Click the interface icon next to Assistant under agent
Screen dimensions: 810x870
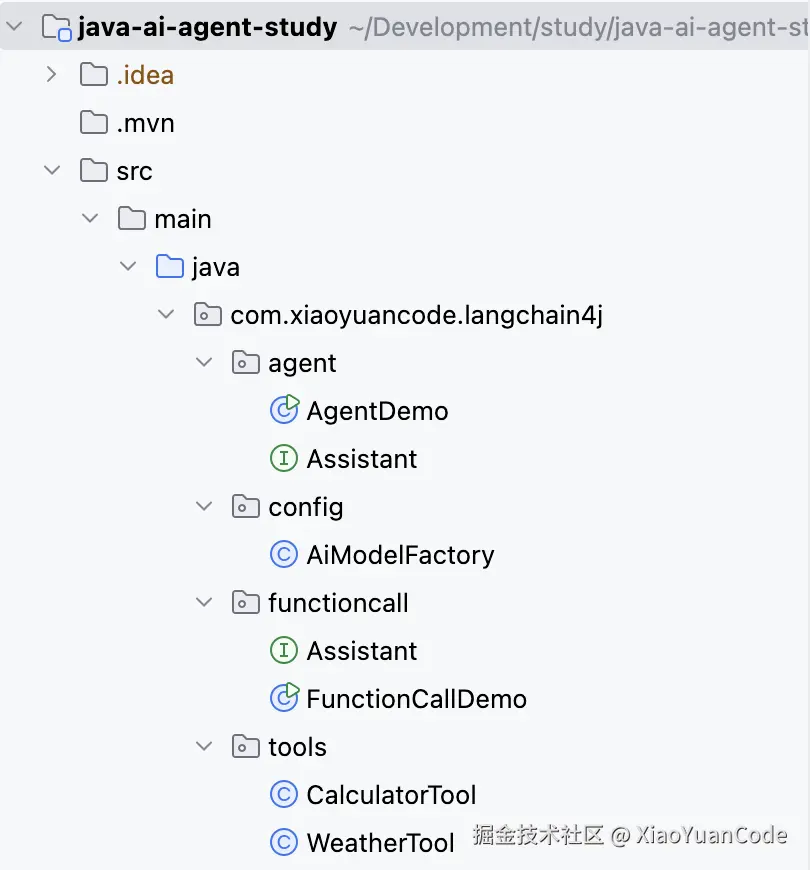284,458
